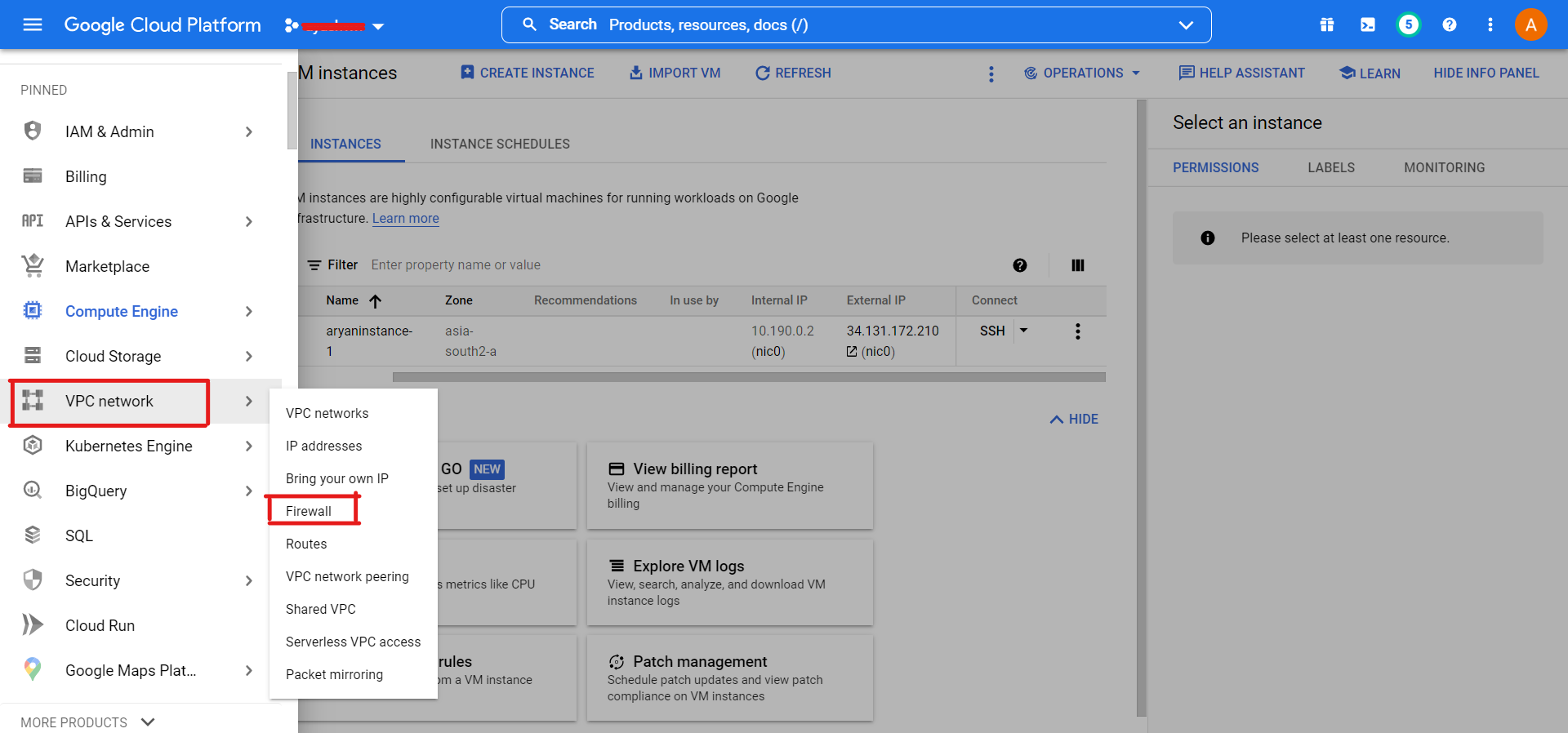Open the hamburger navigation menu
Screen dimensions: 1568x733
33,24
